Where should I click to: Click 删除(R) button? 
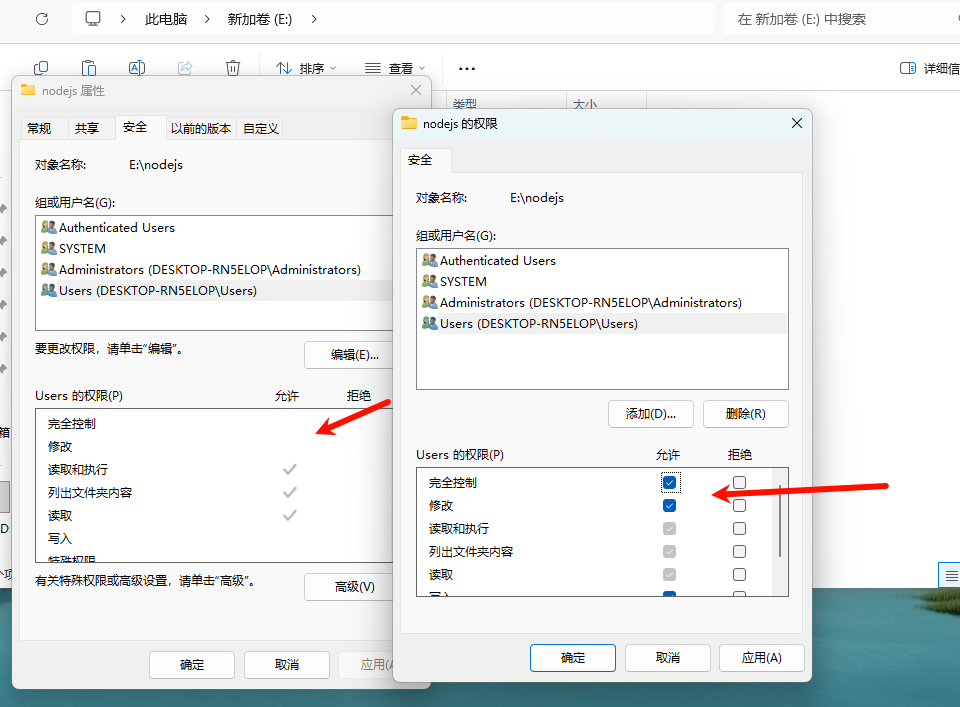pos(746,414)
